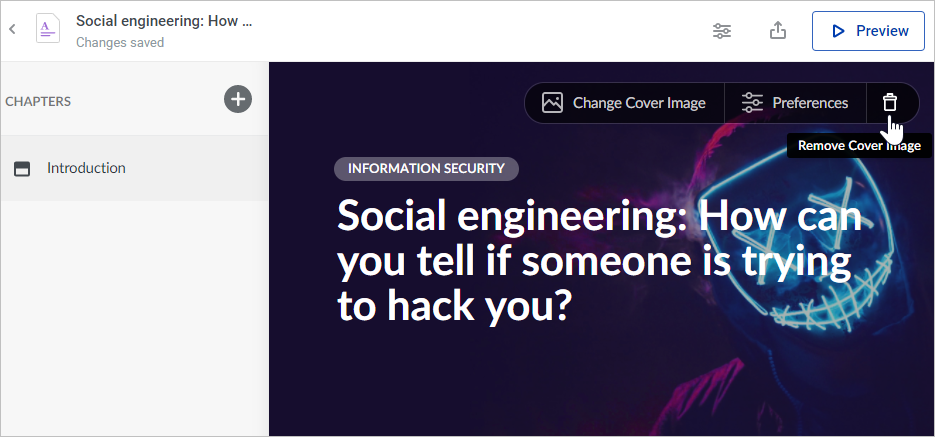Click the trash Remove Cover Image icon

890,103
